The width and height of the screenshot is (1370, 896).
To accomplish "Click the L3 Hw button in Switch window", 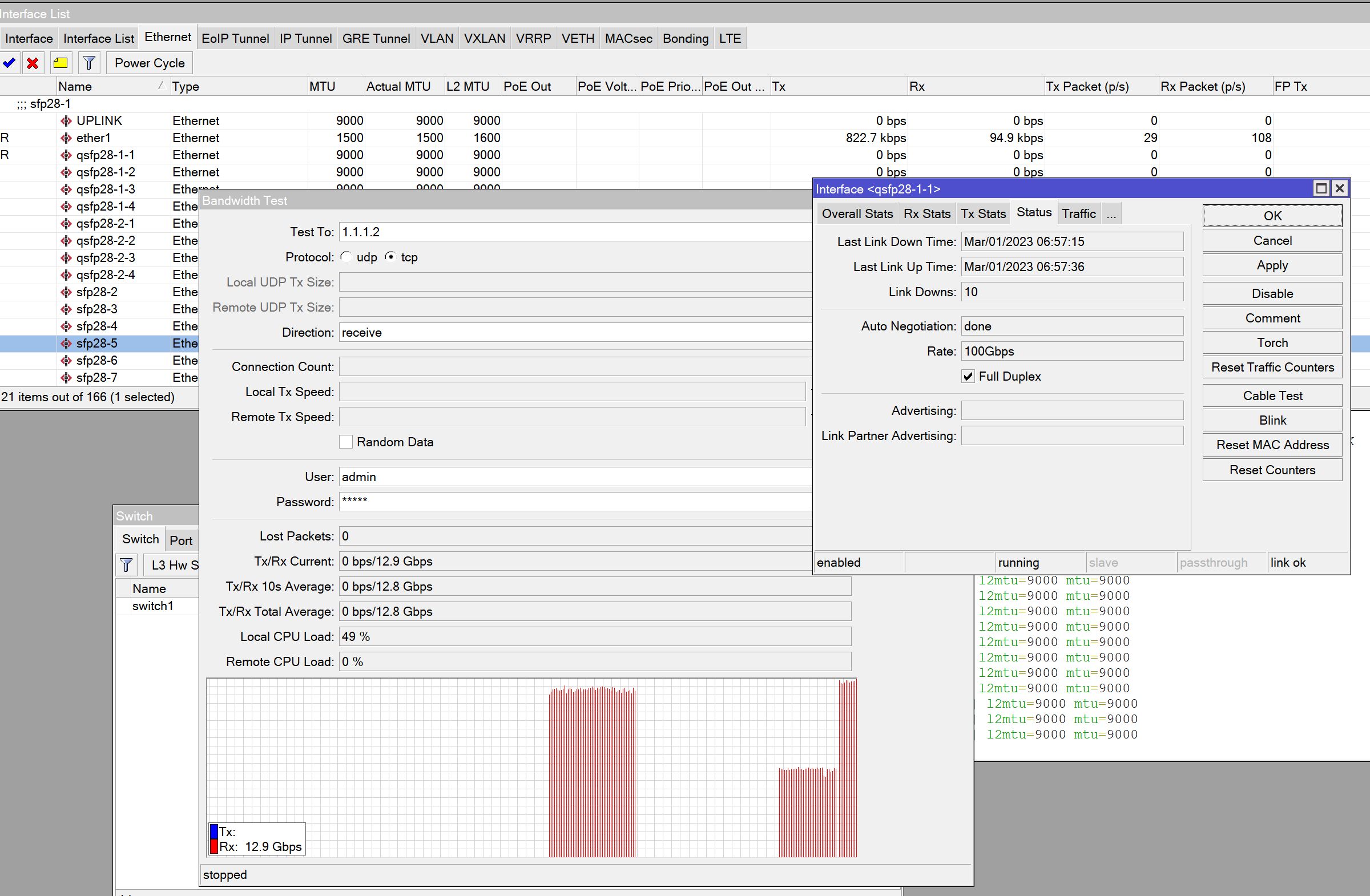I will pyautogui.click(x=172, y=565).
